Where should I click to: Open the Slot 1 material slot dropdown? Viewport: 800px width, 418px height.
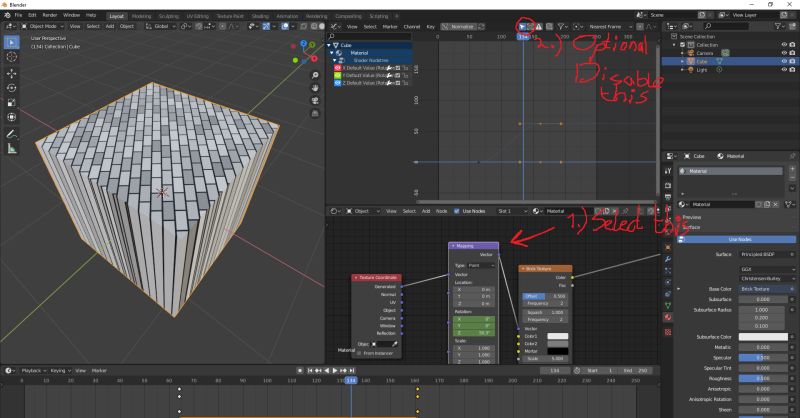(x=512, y=211)
